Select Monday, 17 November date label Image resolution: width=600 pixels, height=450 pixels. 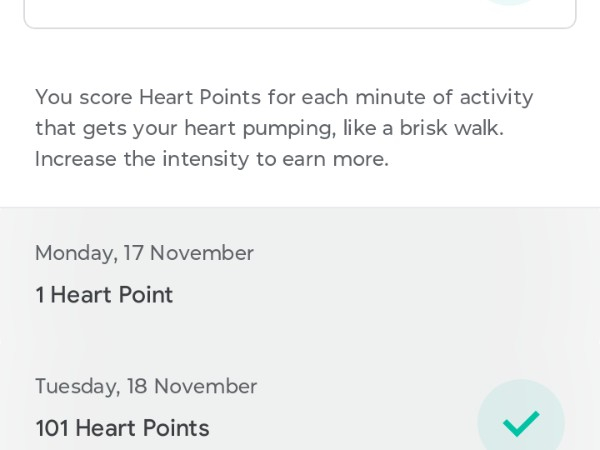(144, 253)
